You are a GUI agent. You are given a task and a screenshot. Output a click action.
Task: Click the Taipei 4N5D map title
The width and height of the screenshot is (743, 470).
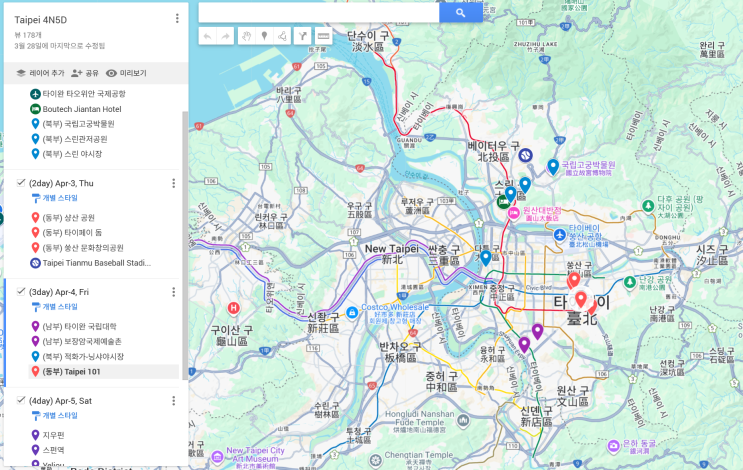click(x=41, y=20)
